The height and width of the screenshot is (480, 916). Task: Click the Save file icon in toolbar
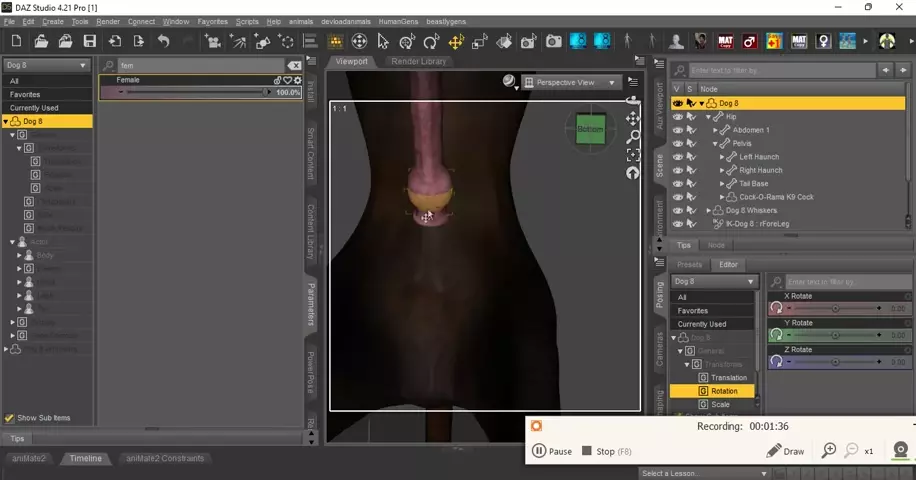coord(90,41)
